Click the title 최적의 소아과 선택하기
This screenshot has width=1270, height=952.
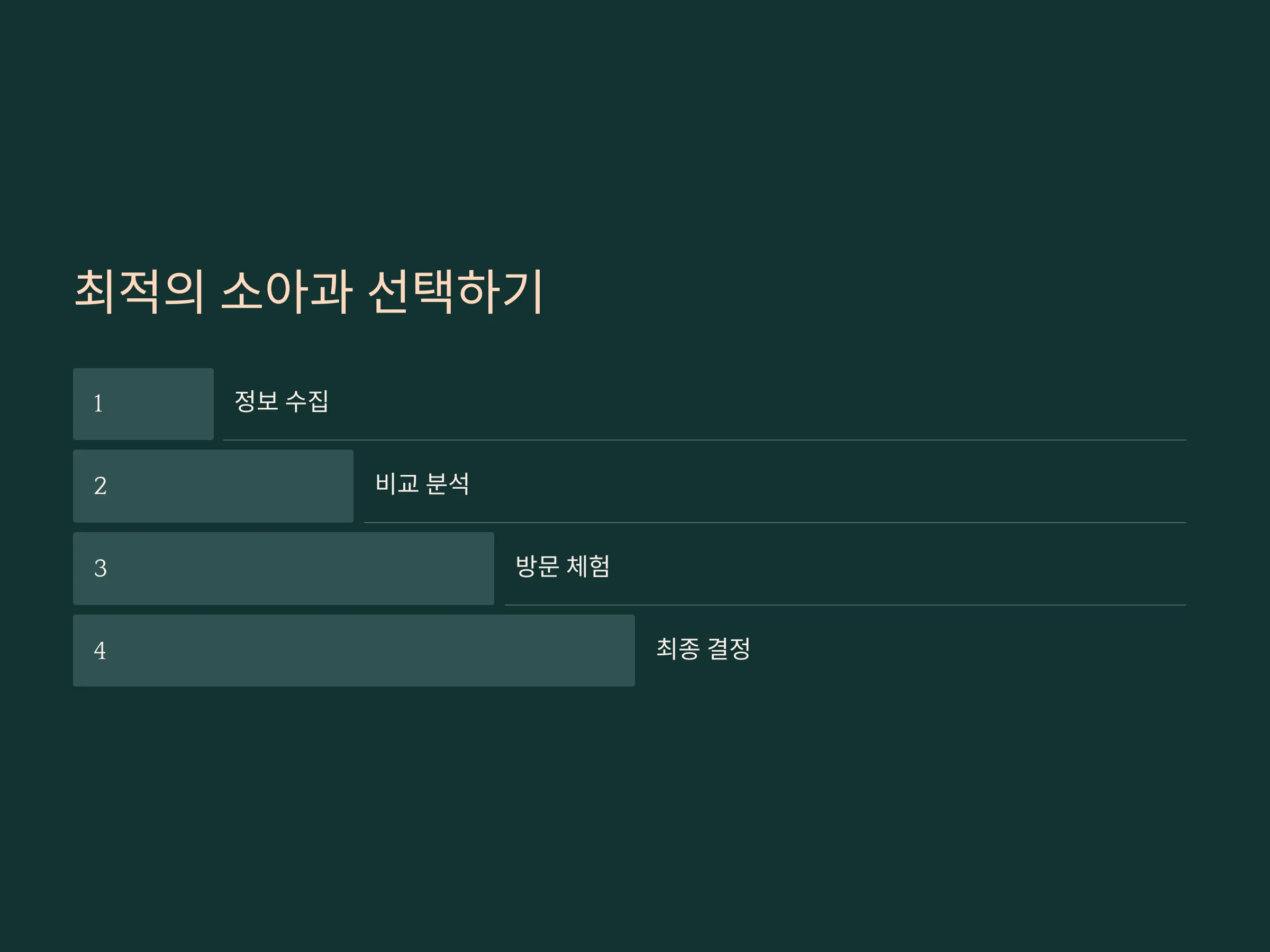point(309,291)
